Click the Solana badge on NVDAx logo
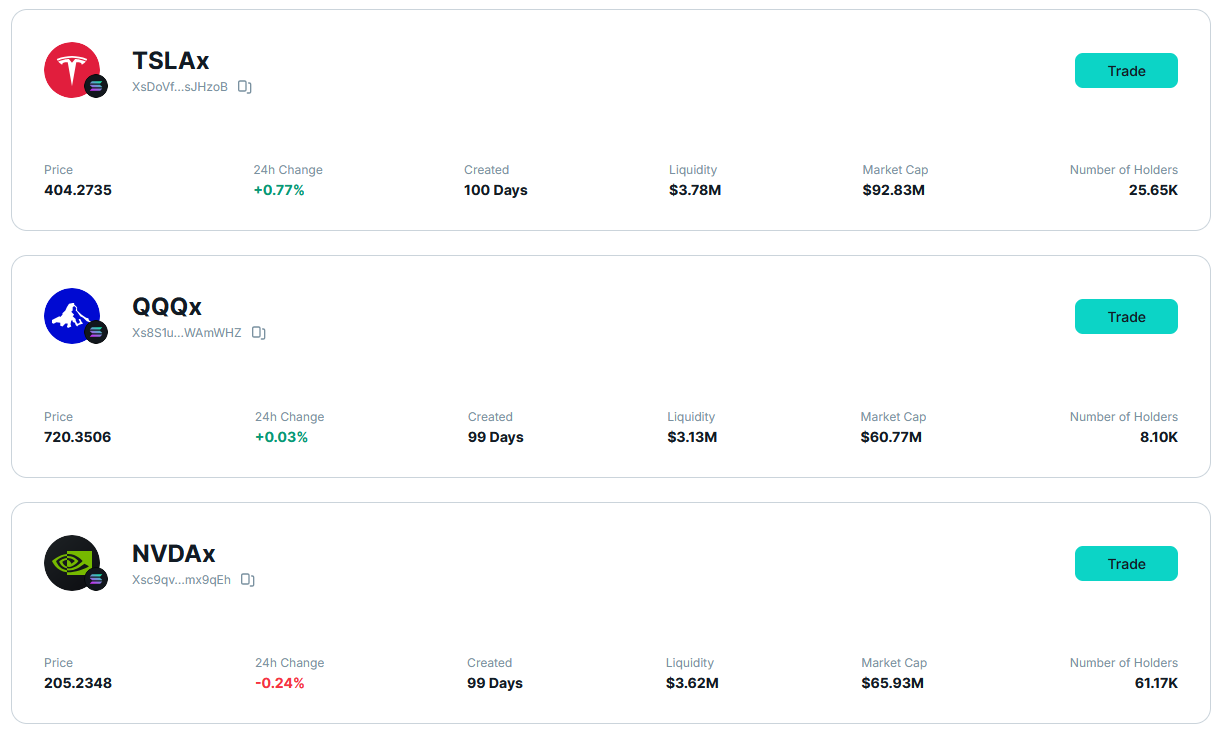The image size is (1226, 734). tap(96, 579)
